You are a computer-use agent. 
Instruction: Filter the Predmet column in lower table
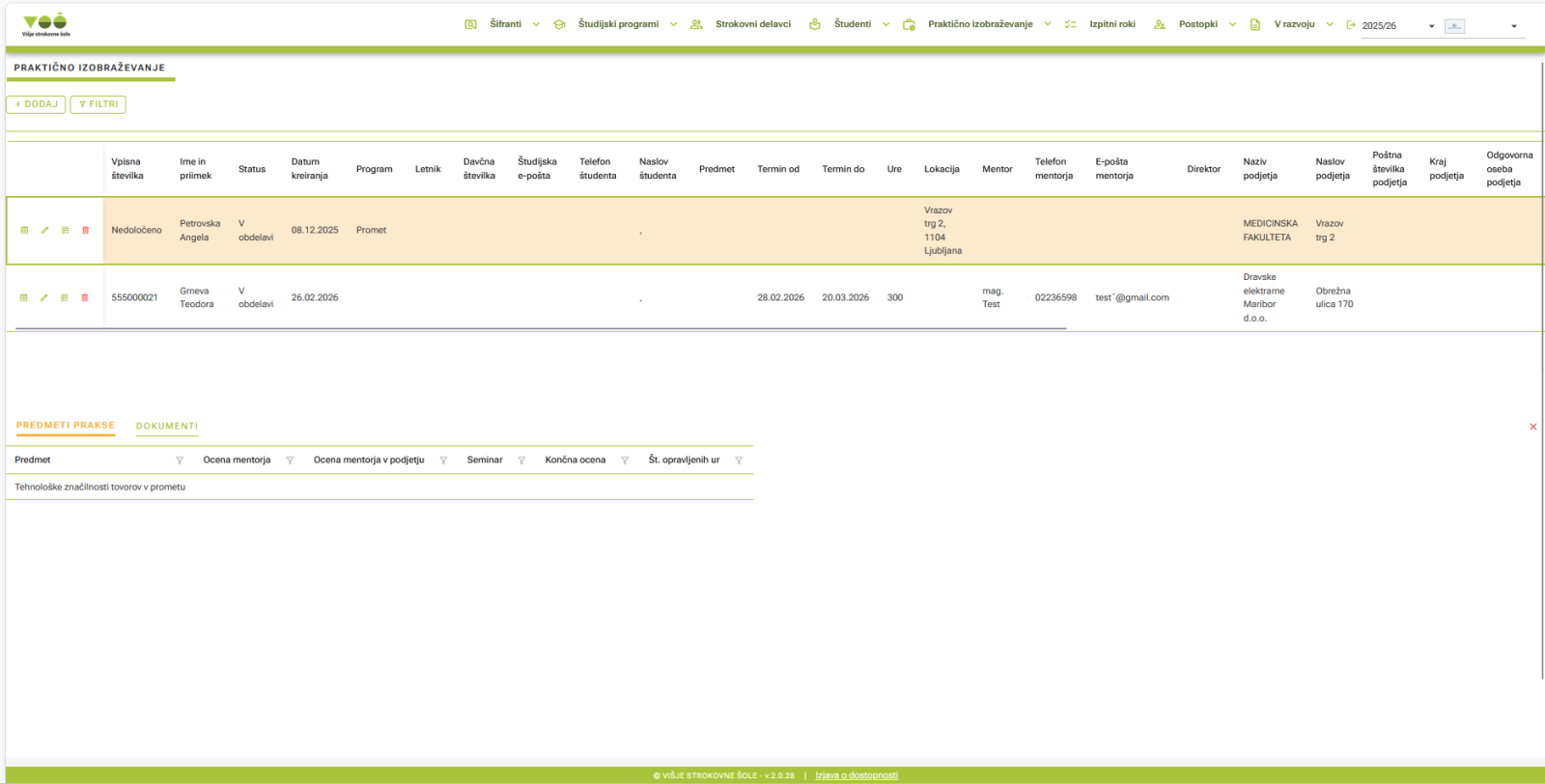click(x=180, y=461)
